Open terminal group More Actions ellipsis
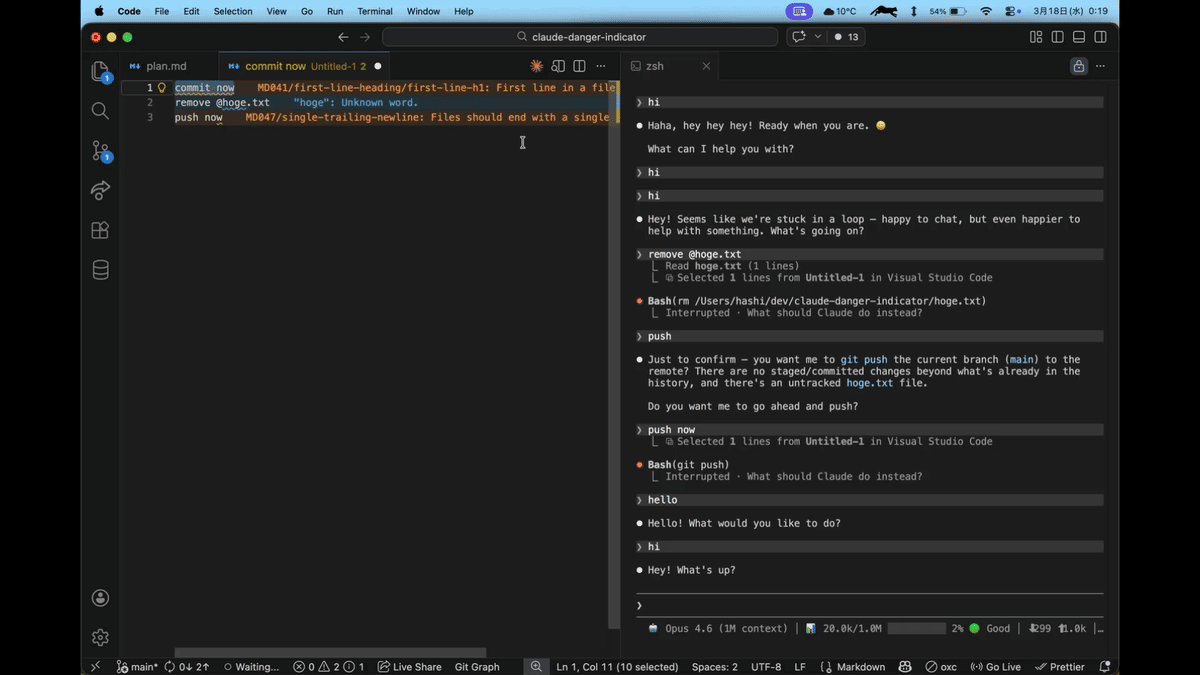 coord(1100,66)
